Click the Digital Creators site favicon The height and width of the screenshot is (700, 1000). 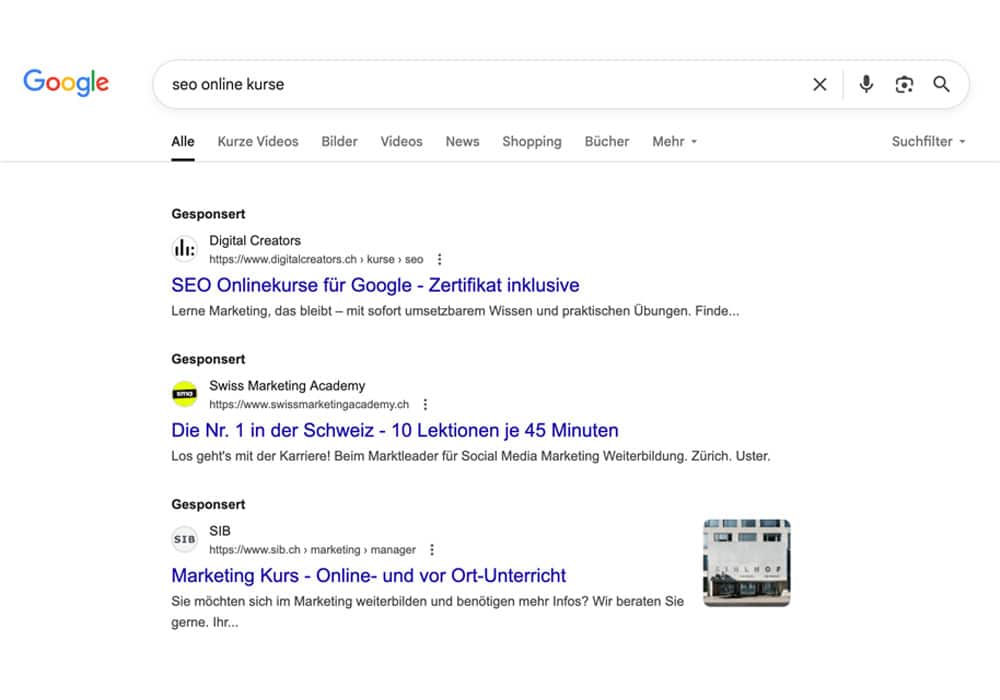click(x=184, y=248)
